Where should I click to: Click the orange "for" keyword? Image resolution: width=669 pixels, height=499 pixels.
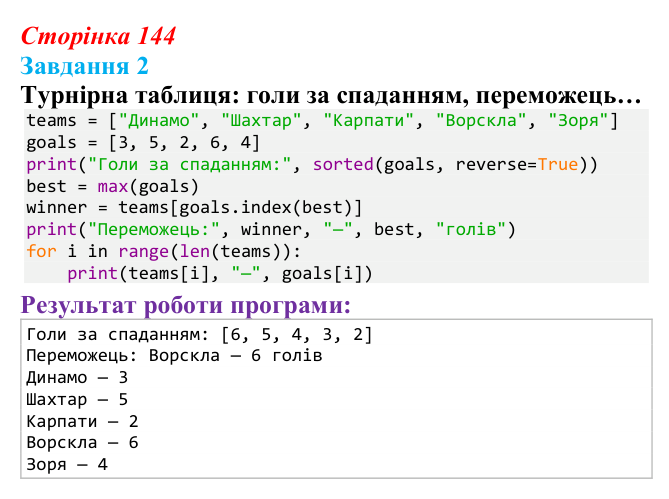click(x=41, y=252)
